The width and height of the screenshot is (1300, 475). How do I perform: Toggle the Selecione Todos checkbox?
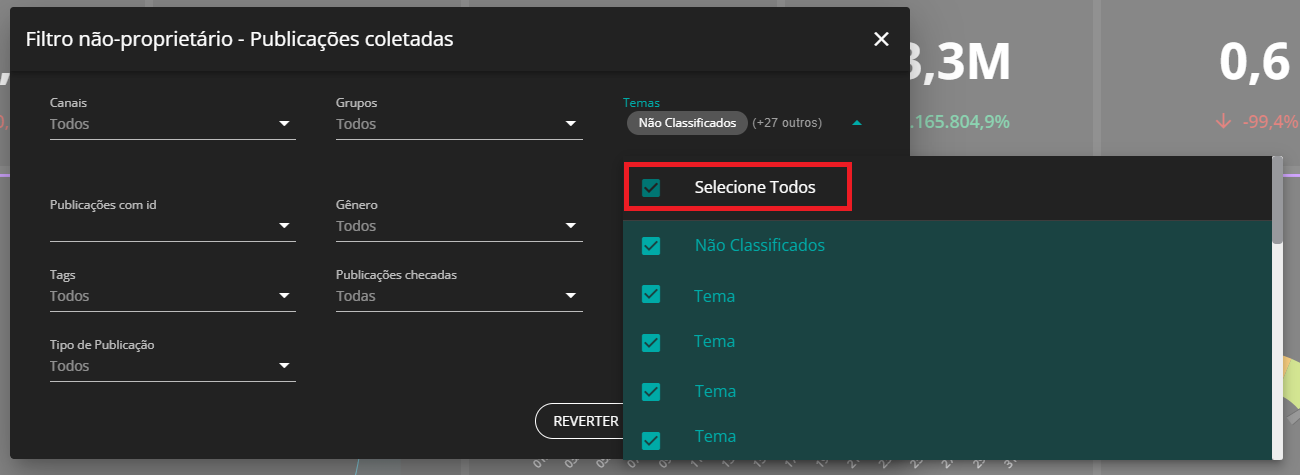click(651, 188)
